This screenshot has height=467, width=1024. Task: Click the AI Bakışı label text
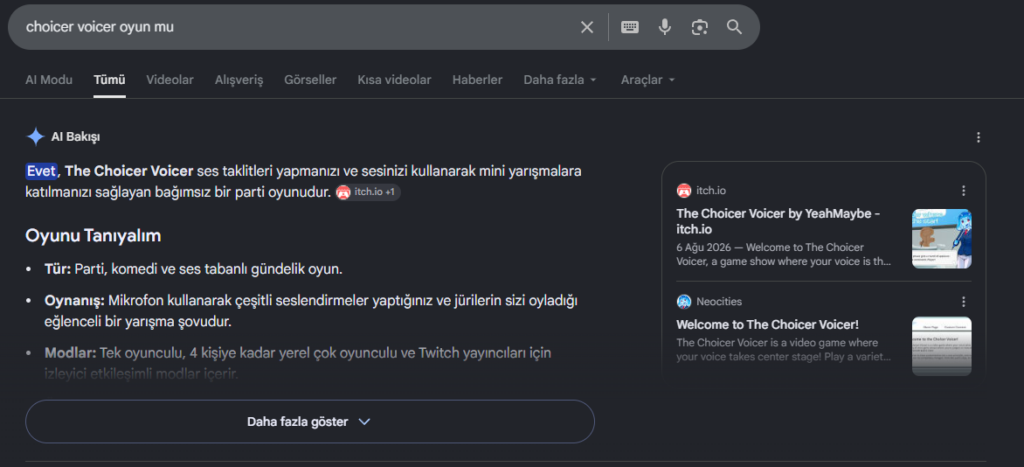coord(76,137)
